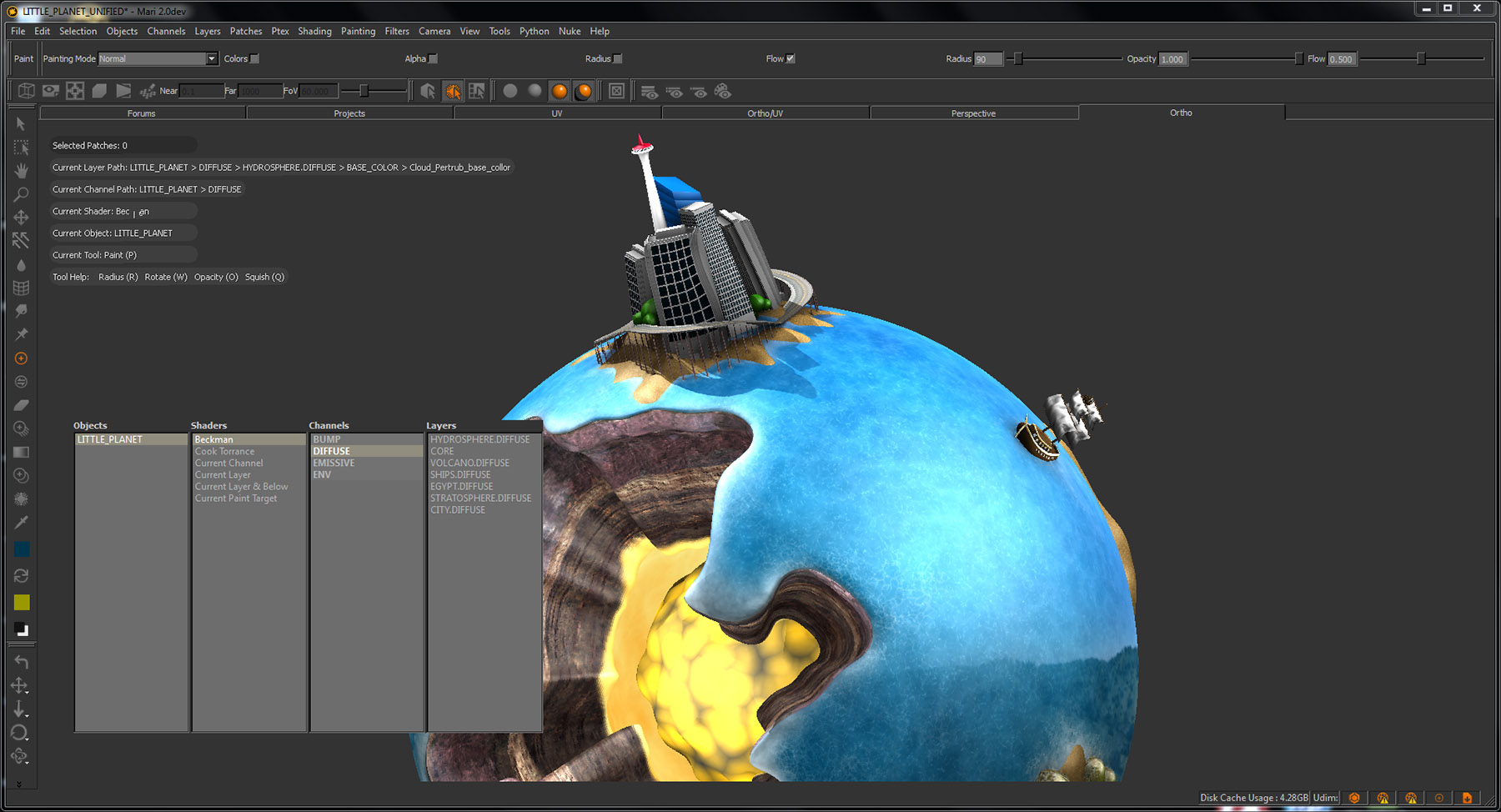
Task: Click the frame-all focus icon
Action: pyautogui.click(x=75, y=91)
